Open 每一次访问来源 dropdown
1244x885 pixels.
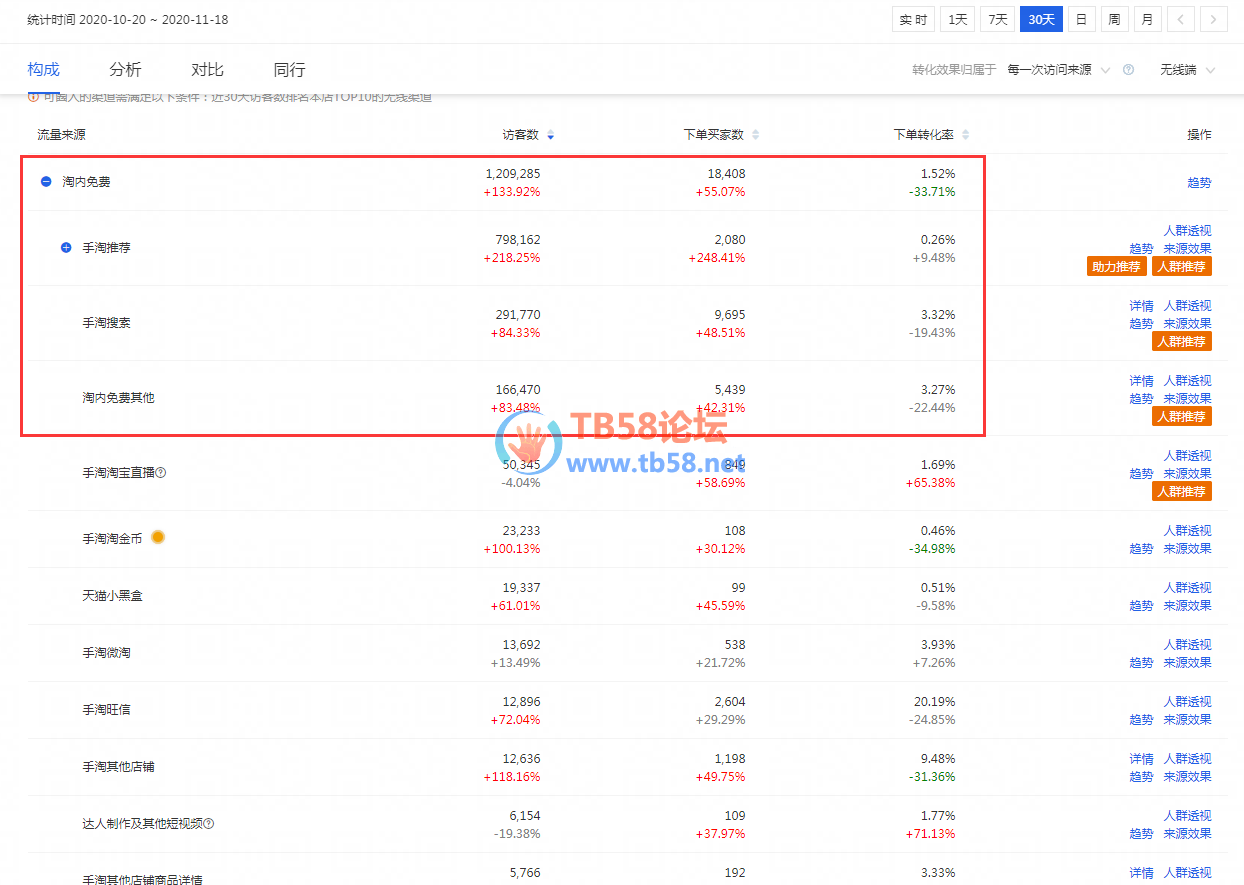[x=1058, y=70]
